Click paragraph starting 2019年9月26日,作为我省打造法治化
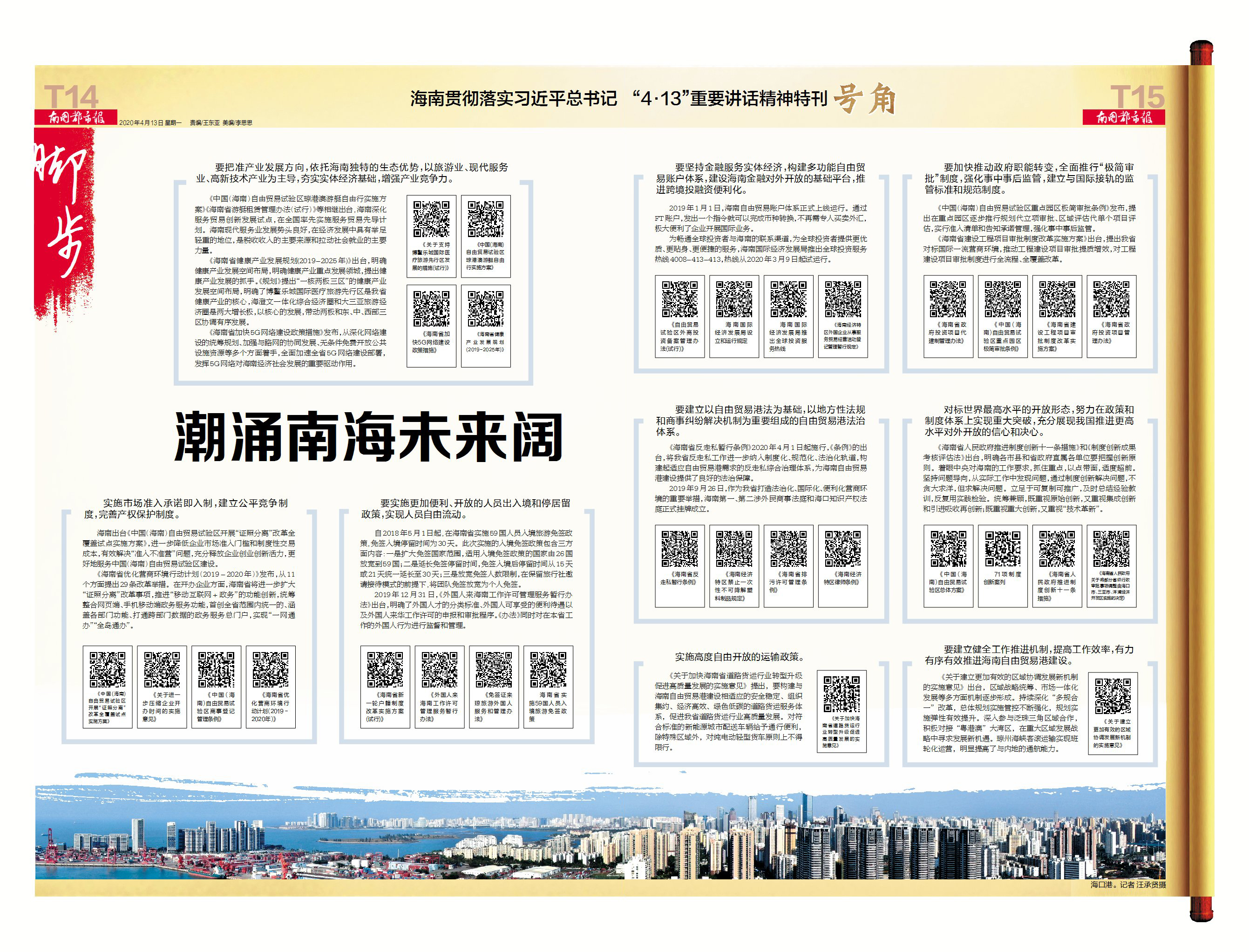 [x=761, y=499]
